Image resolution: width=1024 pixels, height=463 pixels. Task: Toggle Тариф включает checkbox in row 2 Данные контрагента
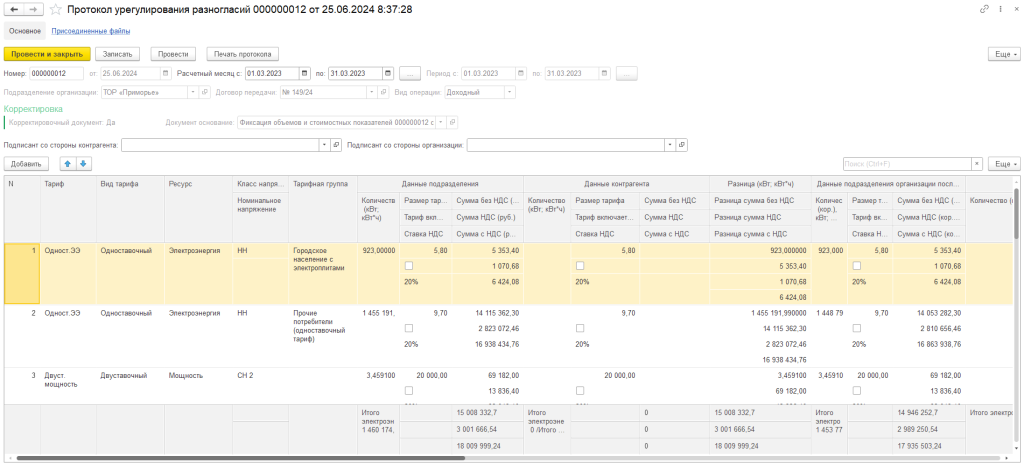pyautogui.click(x=580, y=328)
